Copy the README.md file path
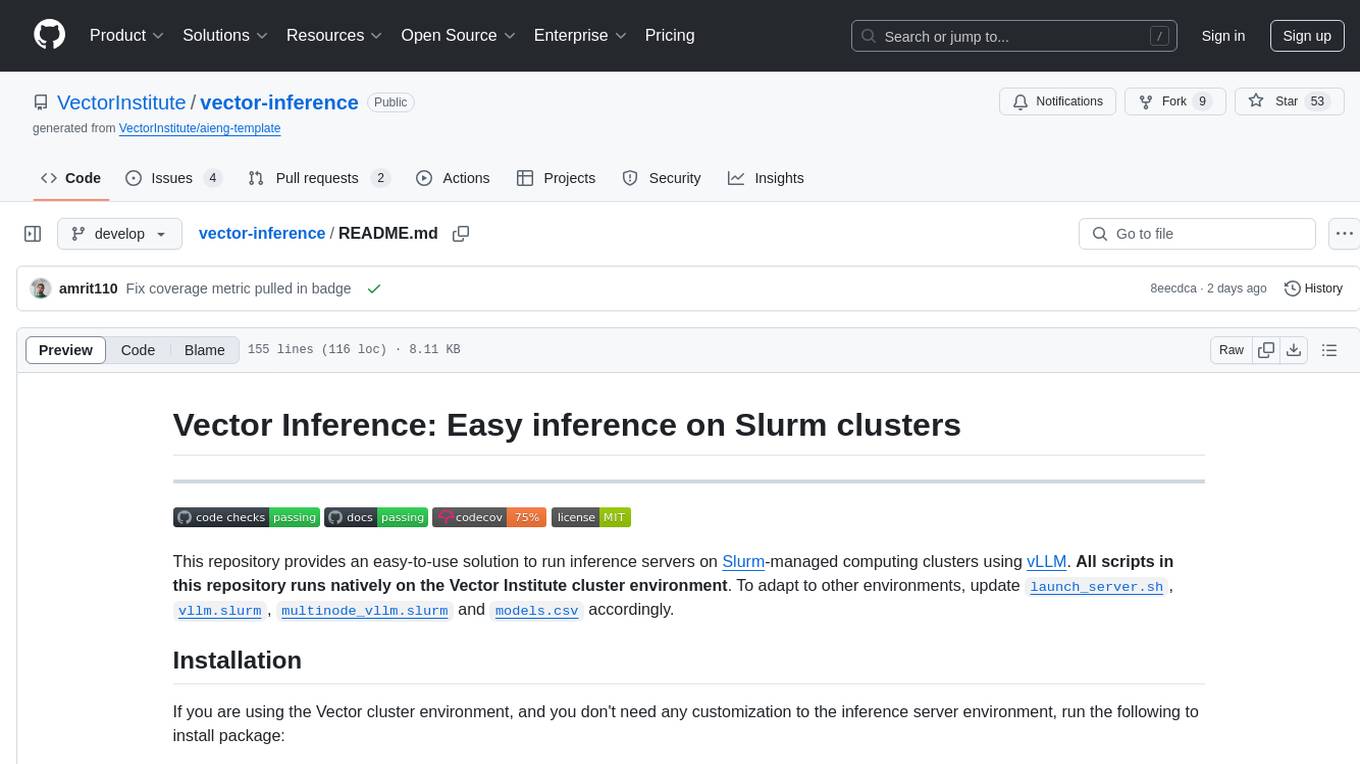The height and width of the screenshot is (764, 1360). [x=461, y=234]
